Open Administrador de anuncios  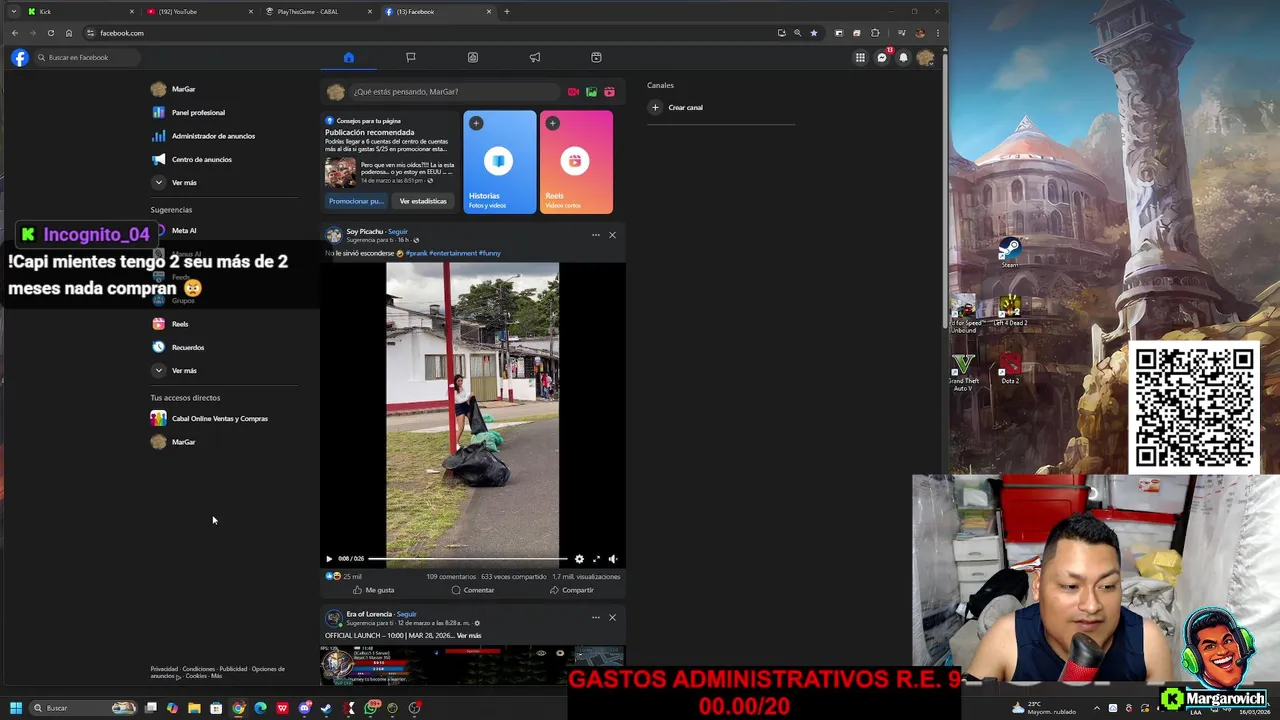pyautogui.click(x=224, y=136)
